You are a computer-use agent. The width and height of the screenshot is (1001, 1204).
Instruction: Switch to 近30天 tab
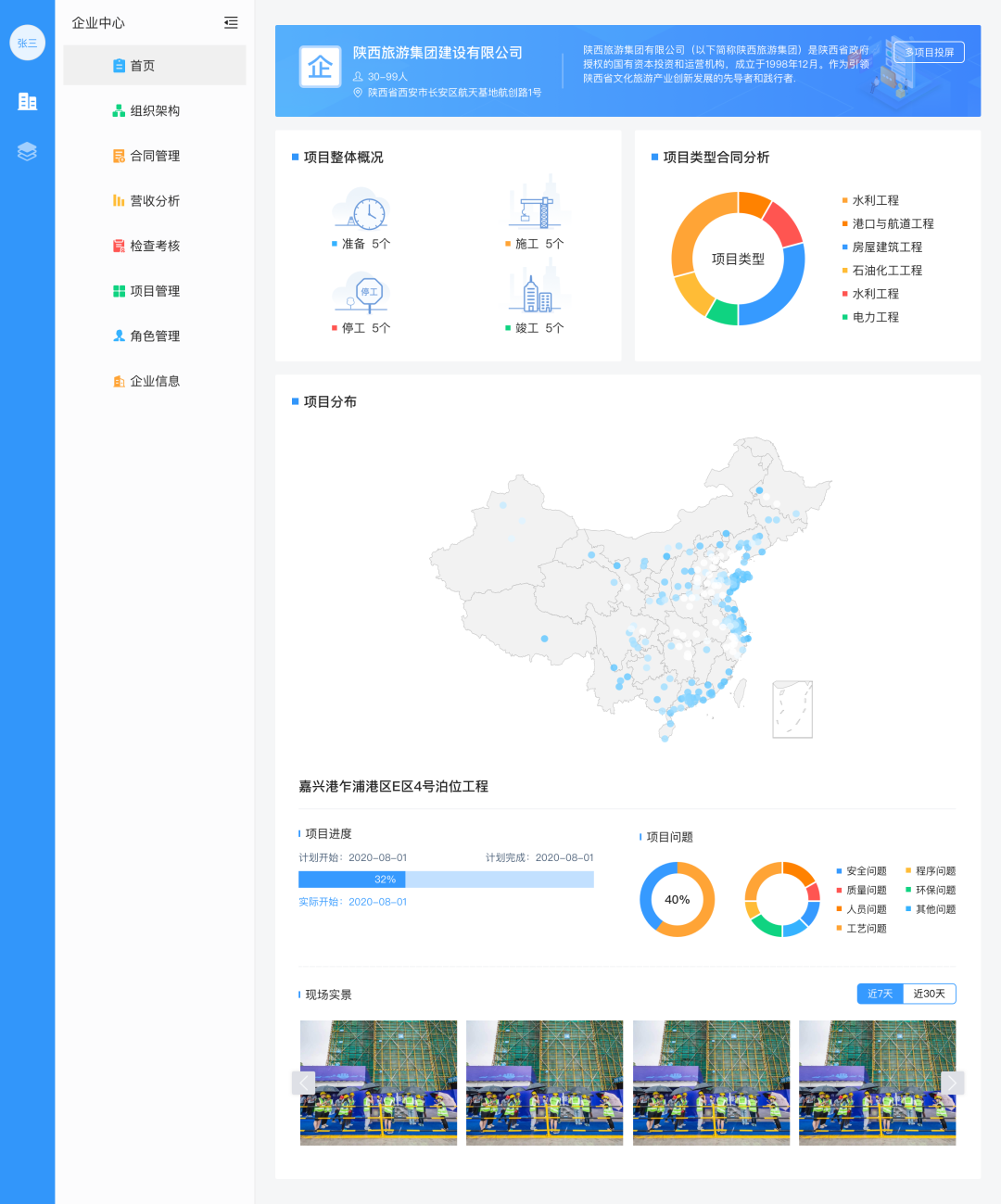point(929,994)
